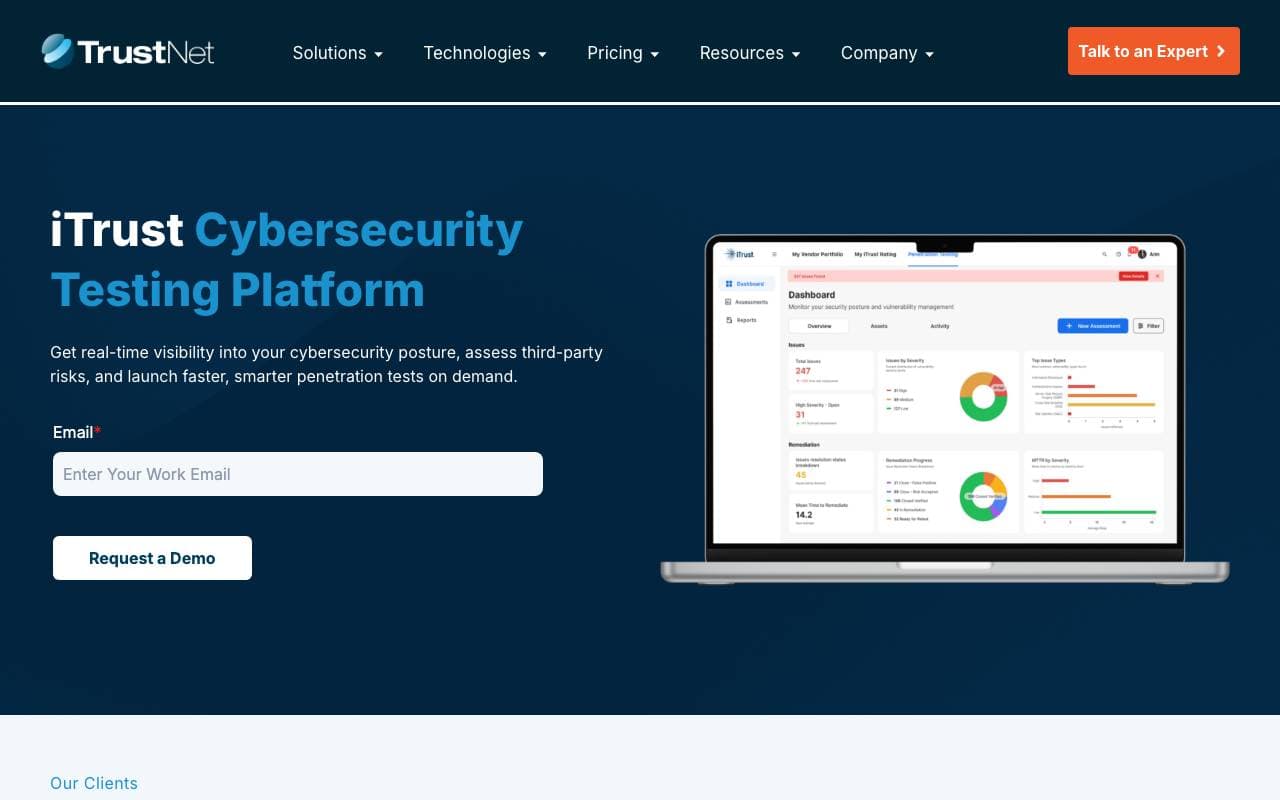Dismiss the red alert banner in the mockup
Image resolution: width=1280 pixels, height=800 pixels.
point(1157,275)
